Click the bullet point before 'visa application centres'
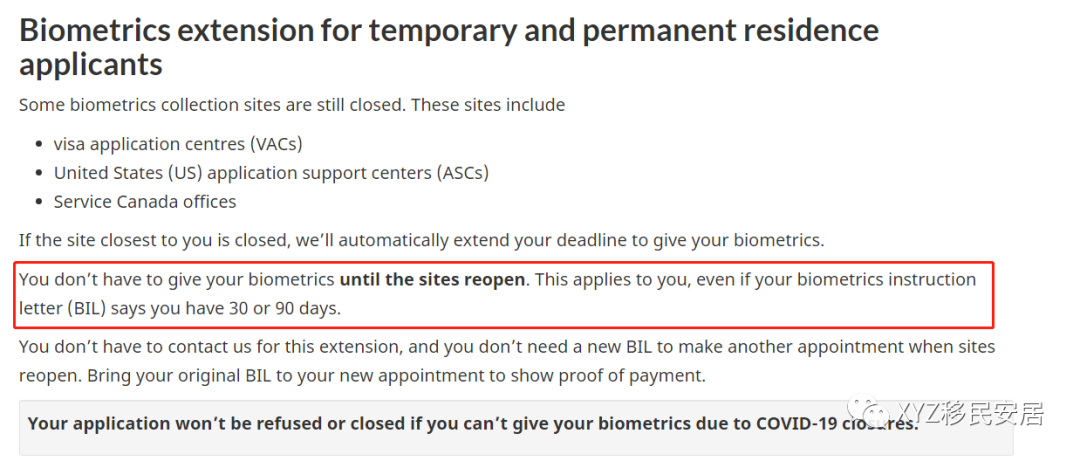1080x461 pixels. (39, 145)
